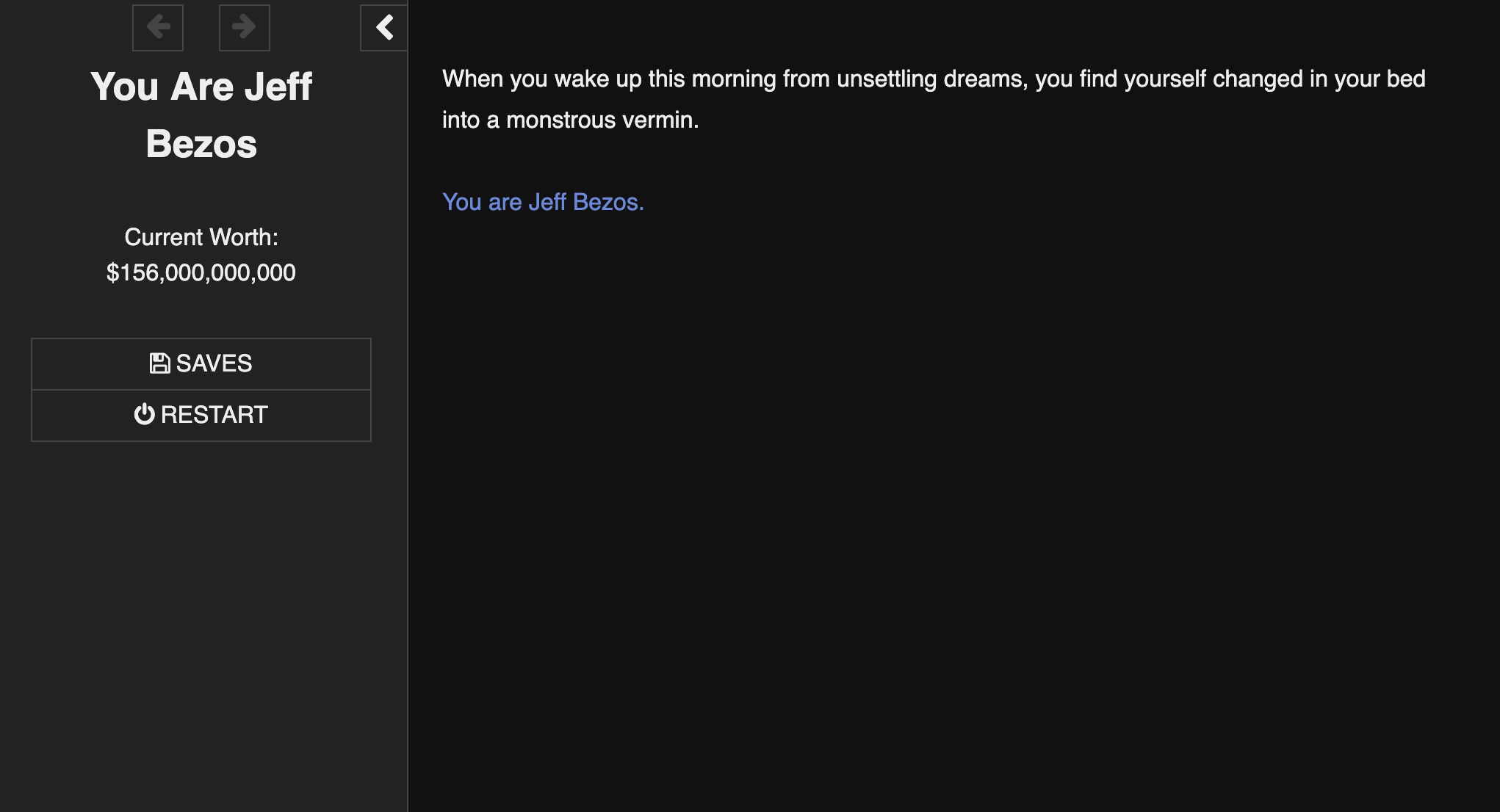
Task: Go back in story history arrow
Action: point(158,28)
